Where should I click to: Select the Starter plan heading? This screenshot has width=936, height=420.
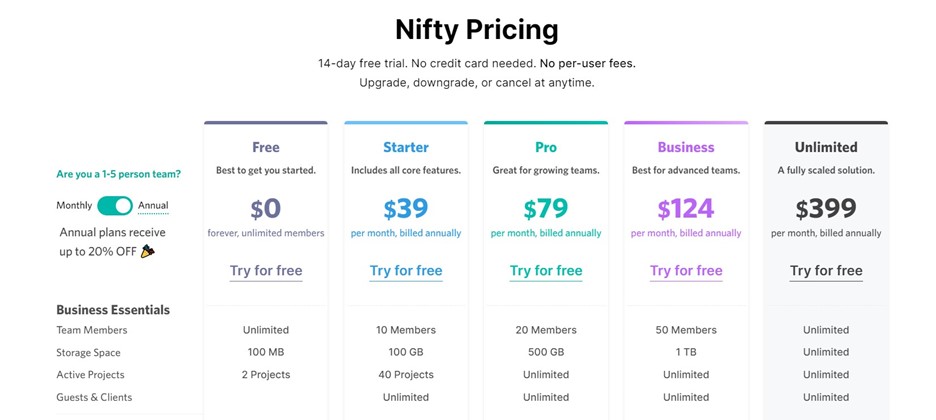click(406, 147)
